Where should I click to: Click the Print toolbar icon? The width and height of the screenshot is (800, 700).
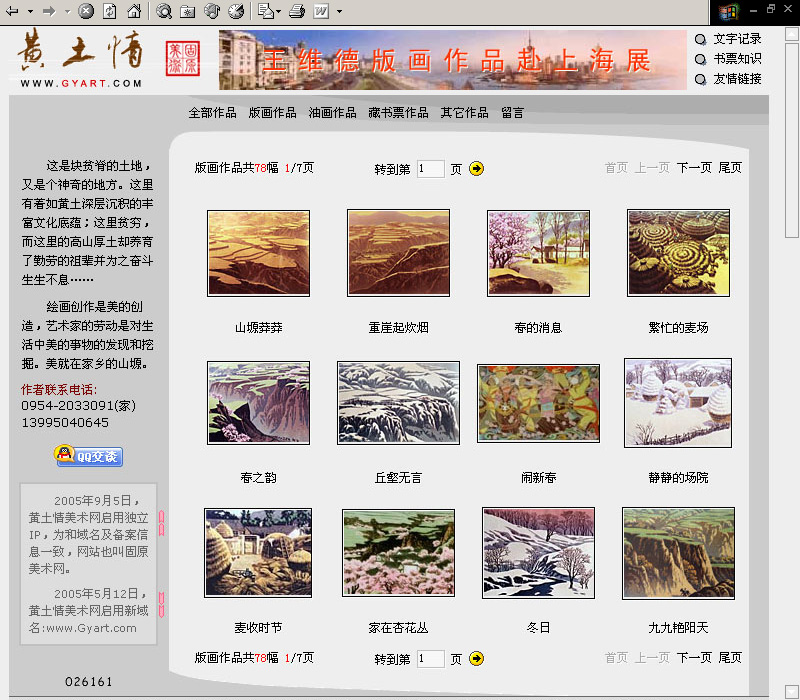click(297, 11)
